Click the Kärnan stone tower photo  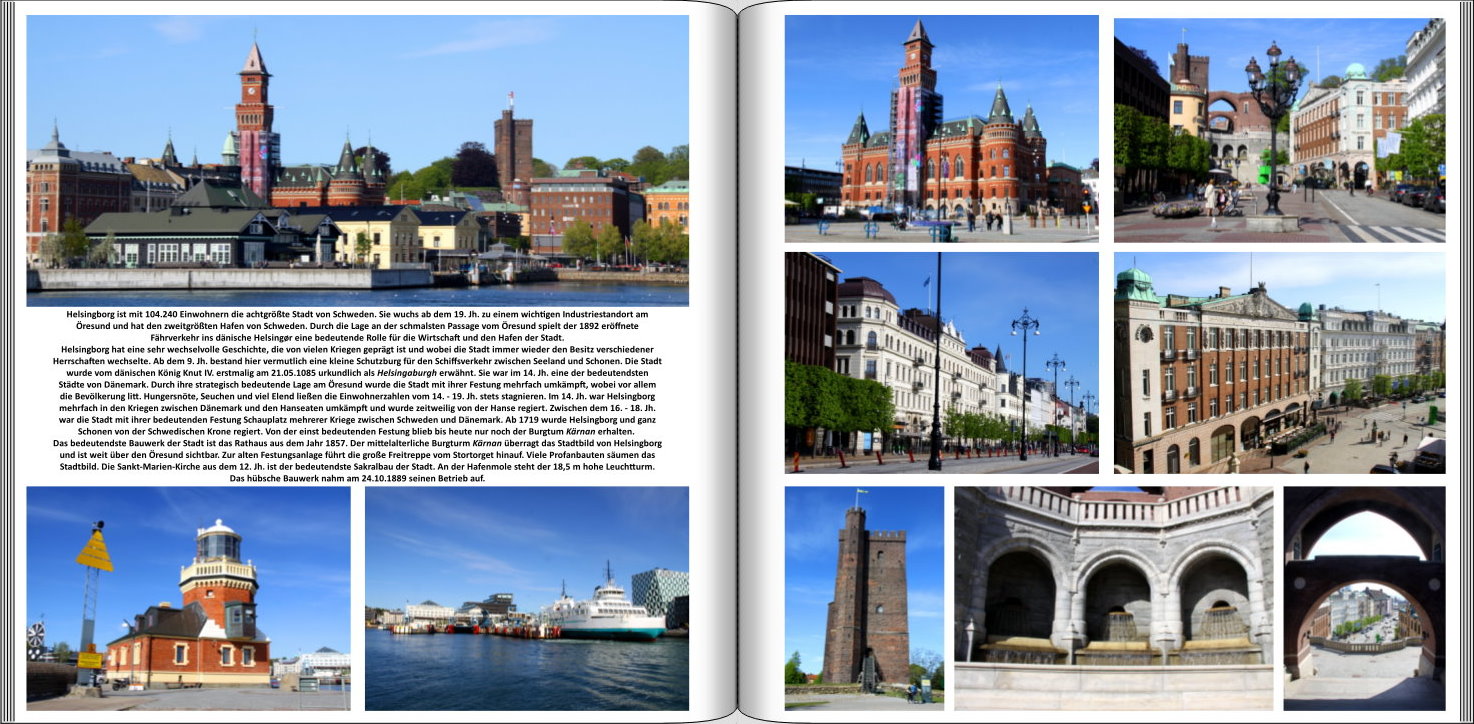pos(864,598)
